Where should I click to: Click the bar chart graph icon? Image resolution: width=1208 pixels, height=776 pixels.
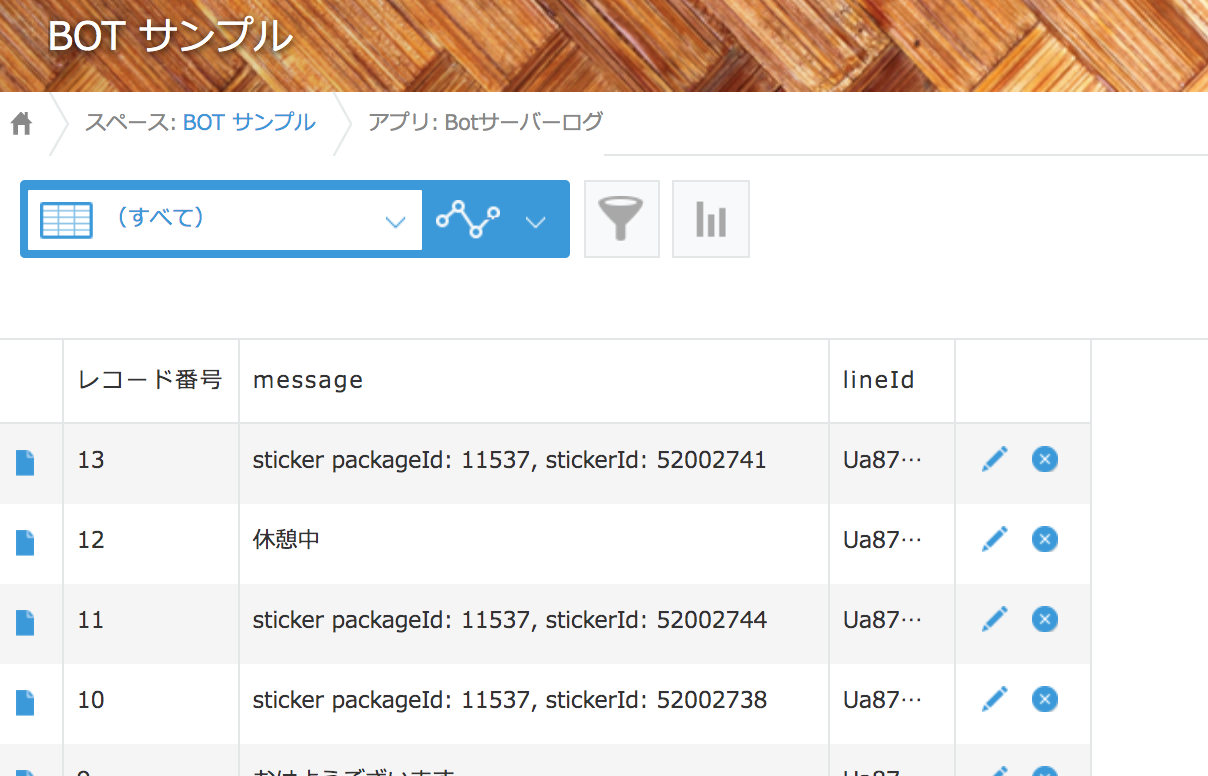click(x=710, y=218)
